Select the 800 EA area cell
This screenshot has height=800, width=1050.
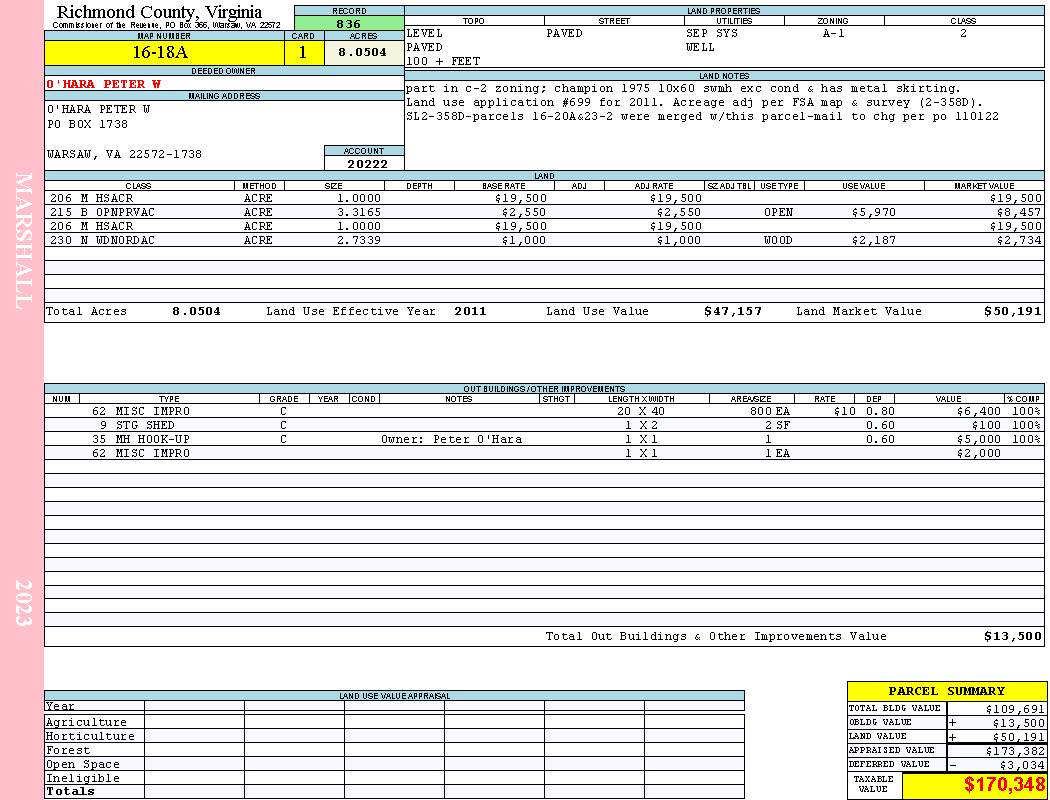pyautogui.click(x=770, y=412)
